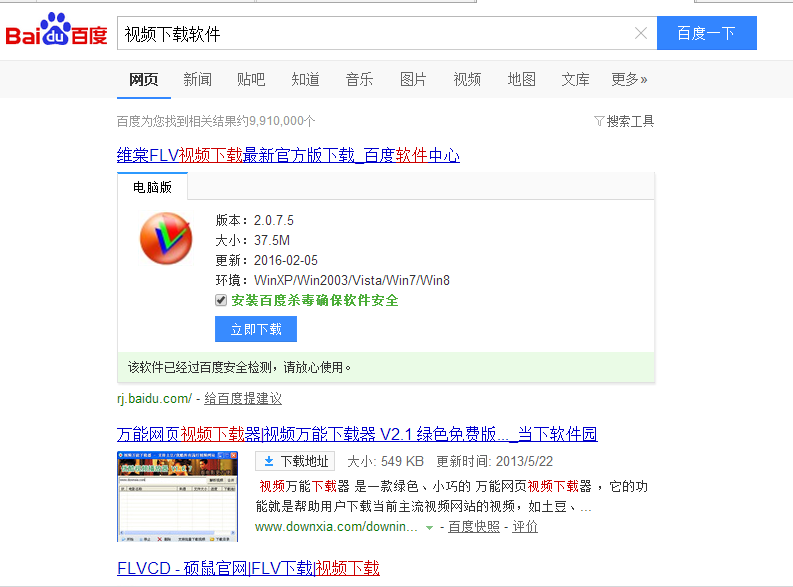The width and height of the screenshot is (793, 587).
Task: Open FLVCD - 硕鼠官网 result link
Action: 248,568
